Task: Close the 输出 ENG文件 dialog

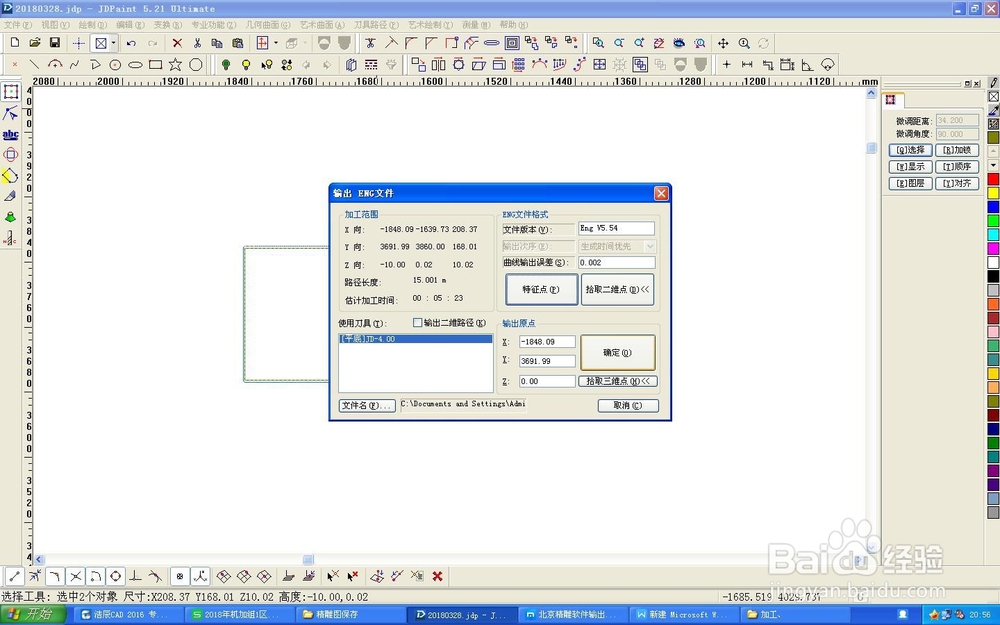Action: 661,193
